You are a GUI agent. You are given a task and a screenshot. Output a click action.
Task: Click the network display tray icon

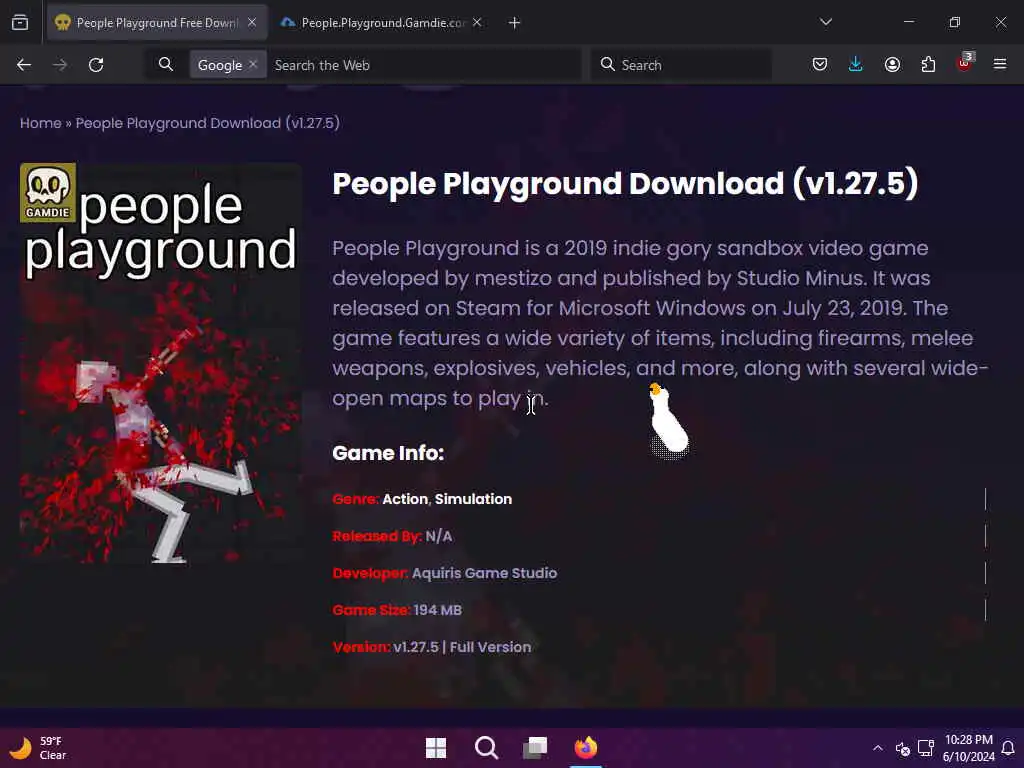click(925, 748)
